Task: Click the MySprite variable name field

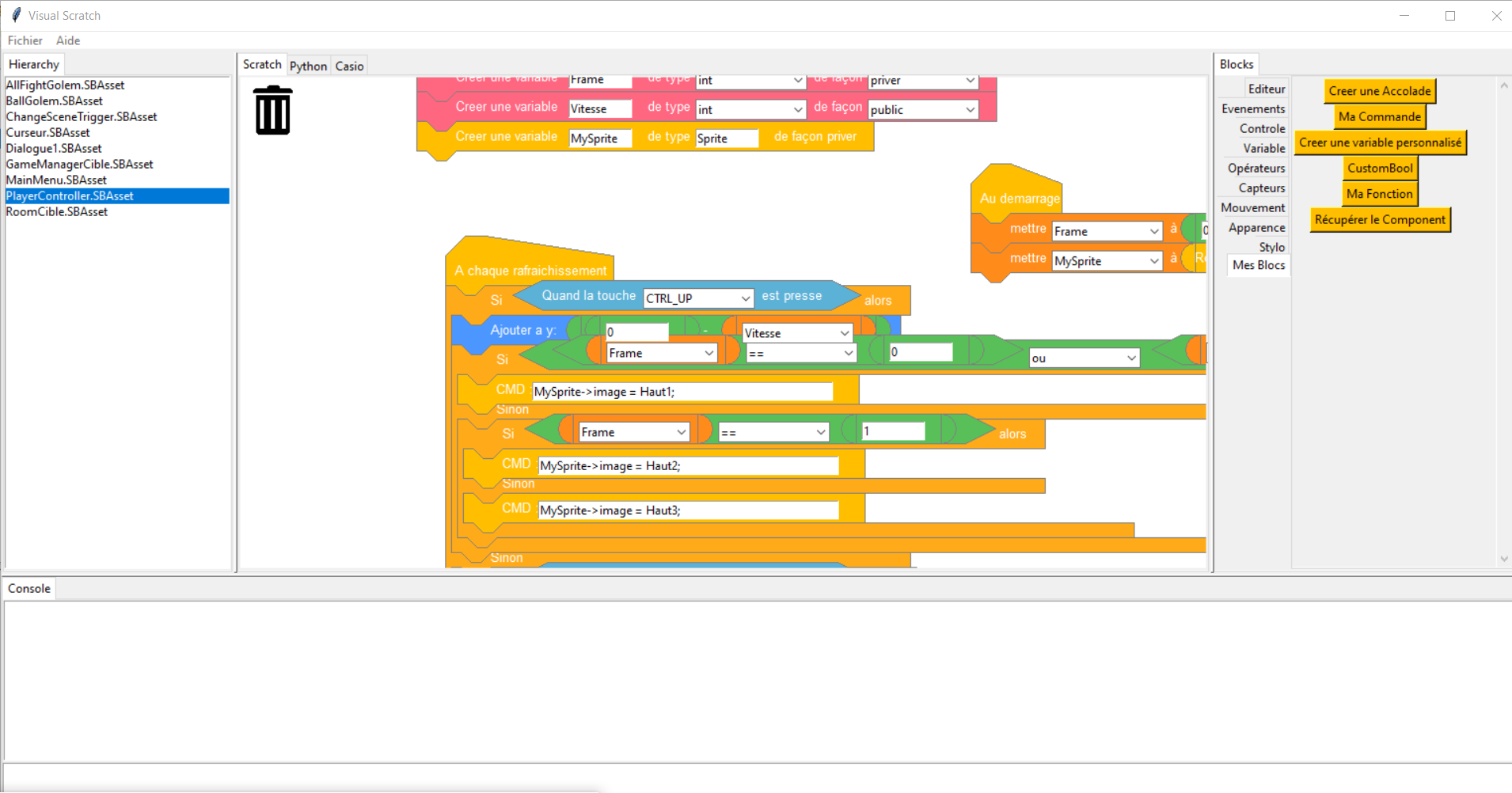Action: click(601, 138)
